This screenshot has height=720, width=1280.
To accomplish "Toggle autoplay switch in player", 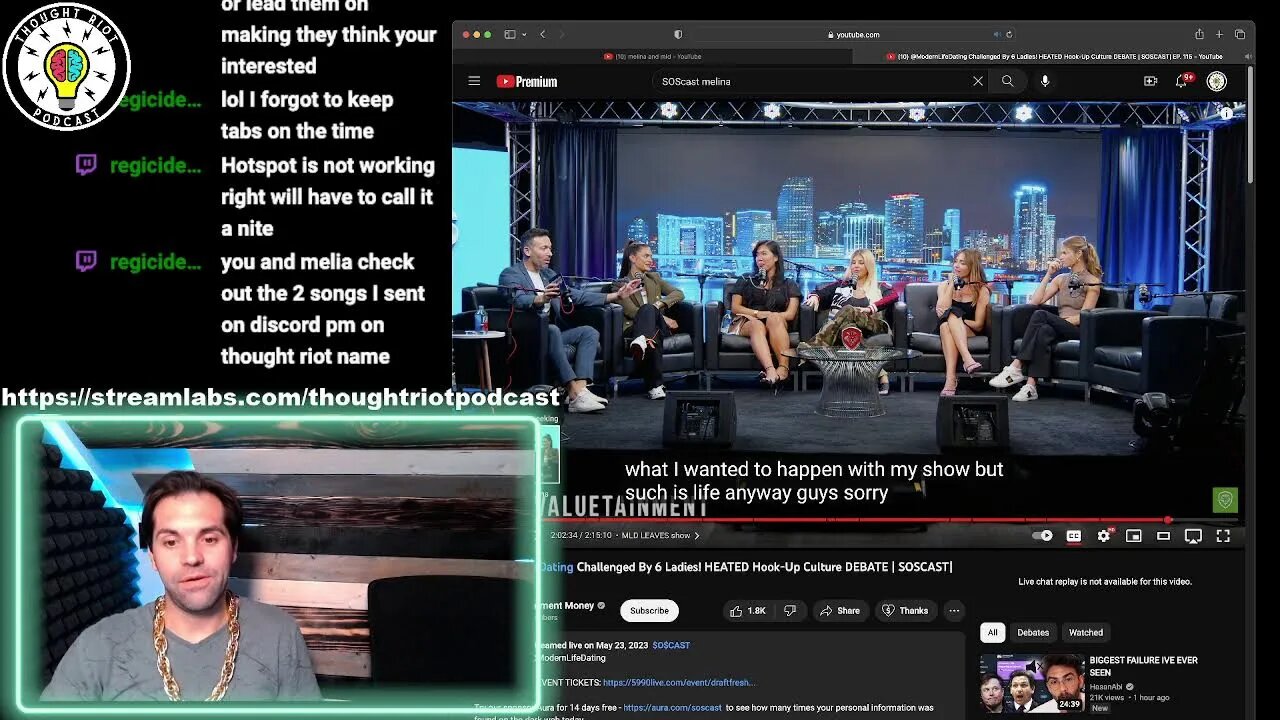I will tap(1043, 536).
